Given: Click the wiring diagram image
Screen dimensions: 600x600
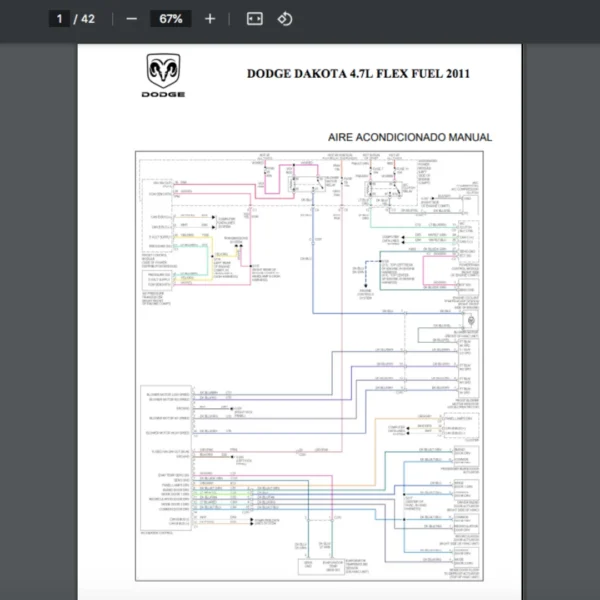Looking at the screenshot, I should click(x=309, y=366).
